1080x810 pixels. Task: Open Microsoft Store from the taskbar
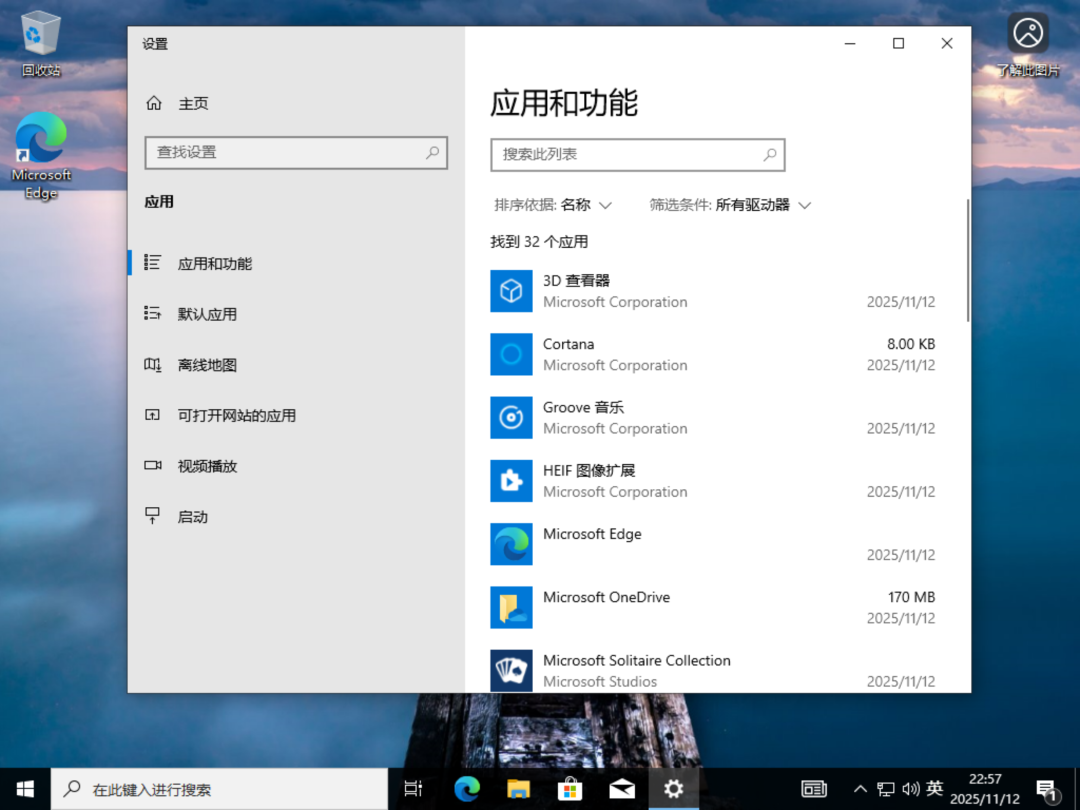pos(570,789)
